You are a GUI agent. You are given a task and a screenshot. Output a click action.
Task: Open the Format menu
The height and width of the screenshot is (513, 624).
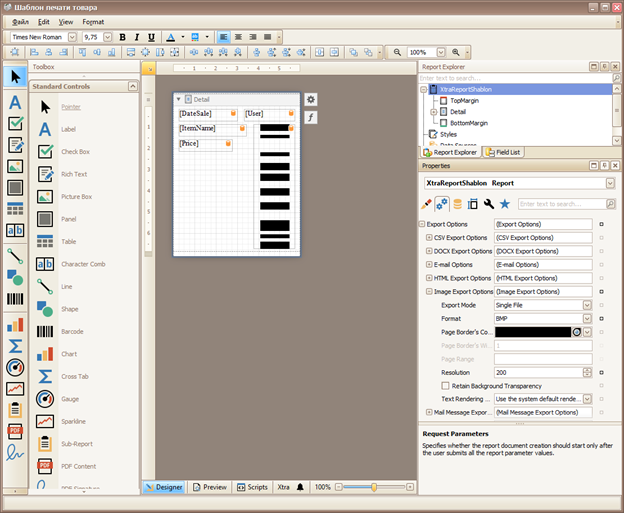(93, 22)
